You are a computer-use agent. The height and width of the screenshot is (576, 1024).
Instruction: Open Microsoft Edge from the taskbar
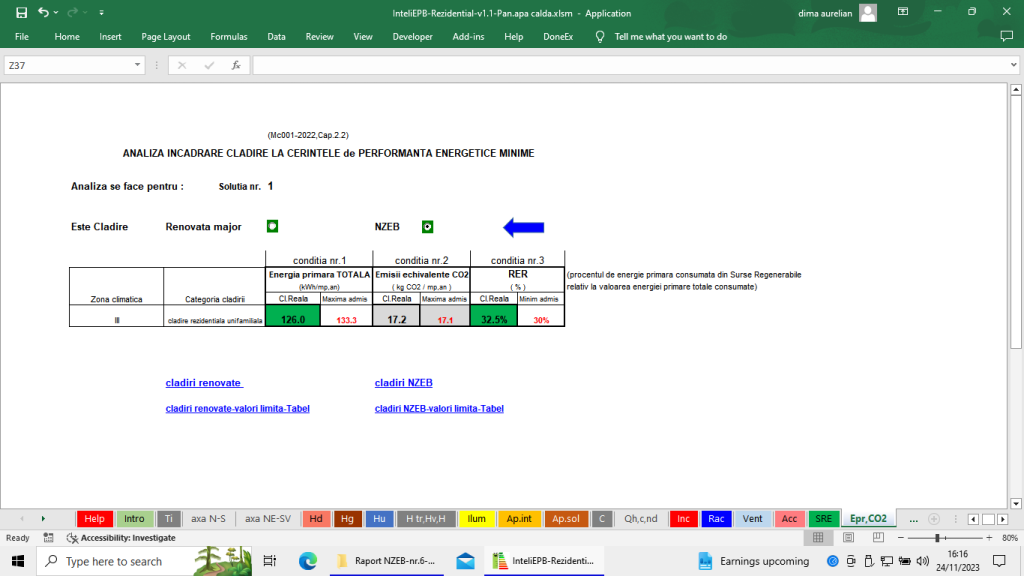[309, 561]
